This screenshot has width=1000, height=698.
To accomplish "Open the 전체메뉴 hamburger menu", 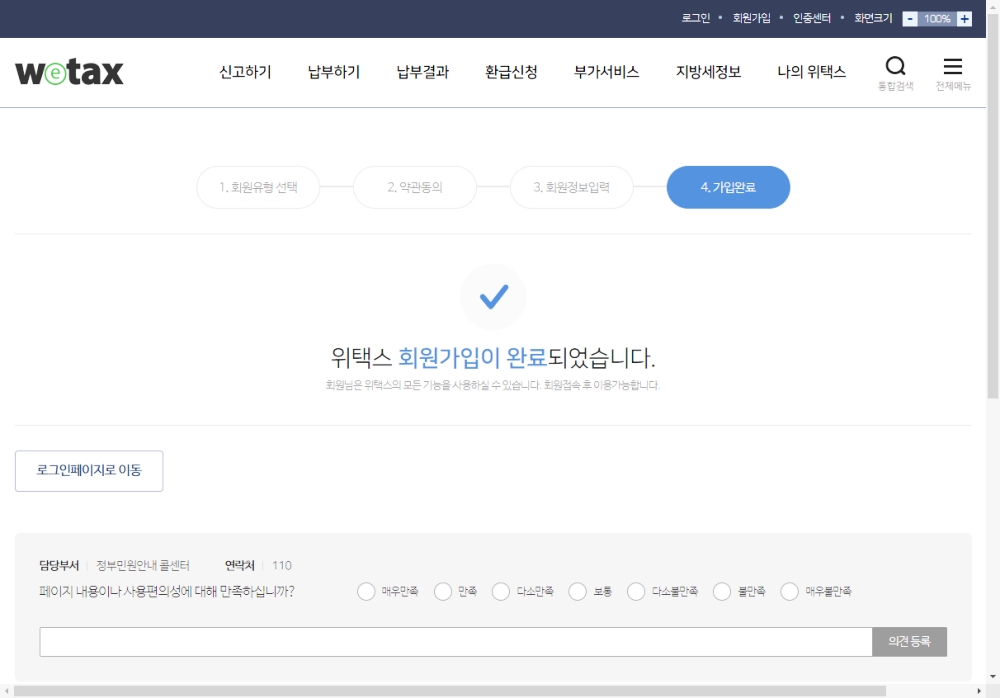I will tap(953, 73).
